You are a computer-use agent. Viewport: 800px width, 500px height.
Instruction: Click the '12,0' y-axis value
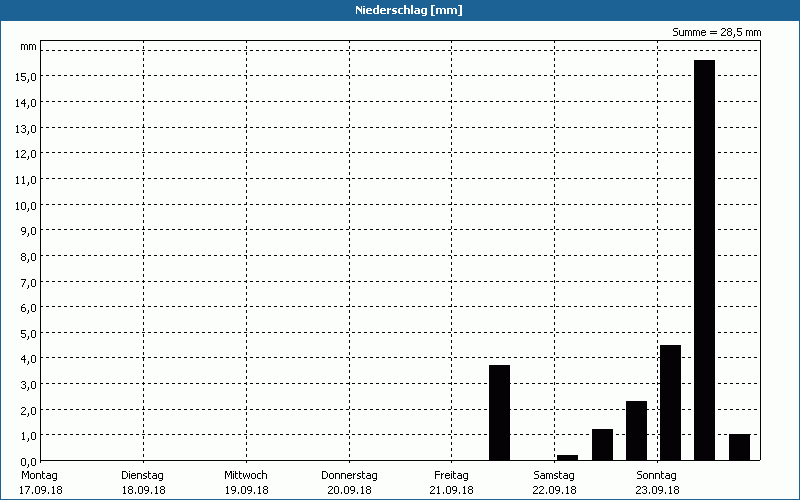(x=26, y=154)
